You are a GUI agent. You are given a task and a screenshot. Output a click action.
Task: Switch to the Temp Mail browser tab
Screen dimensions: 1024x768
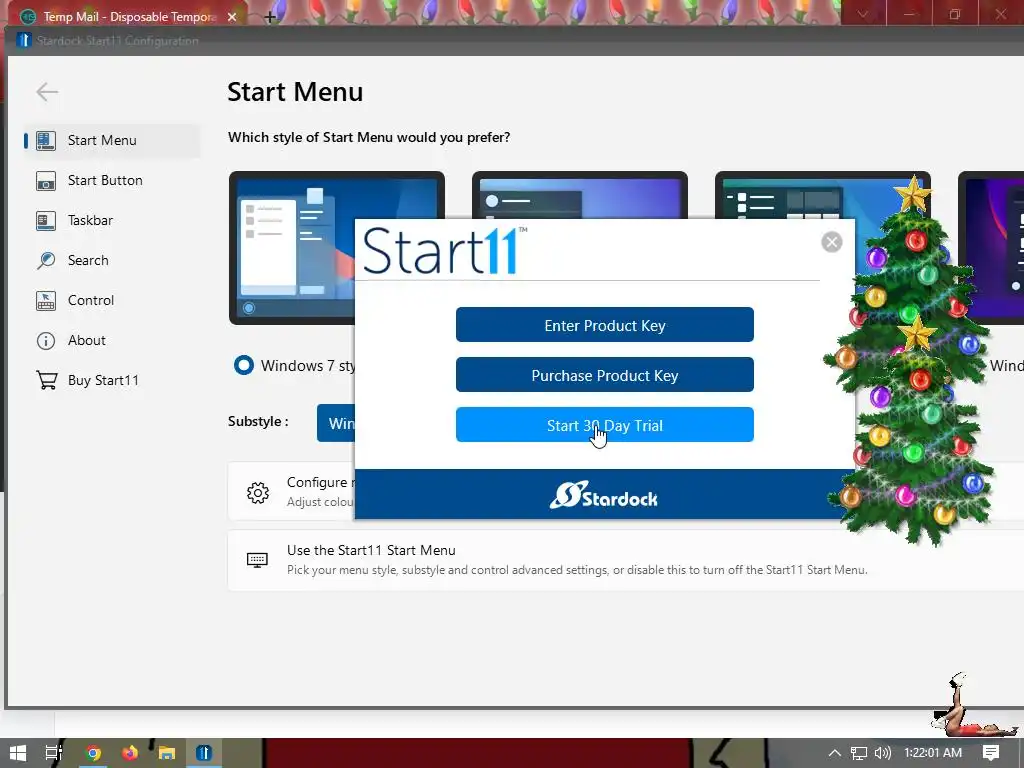pyautogui.click(x=128, y=16)
